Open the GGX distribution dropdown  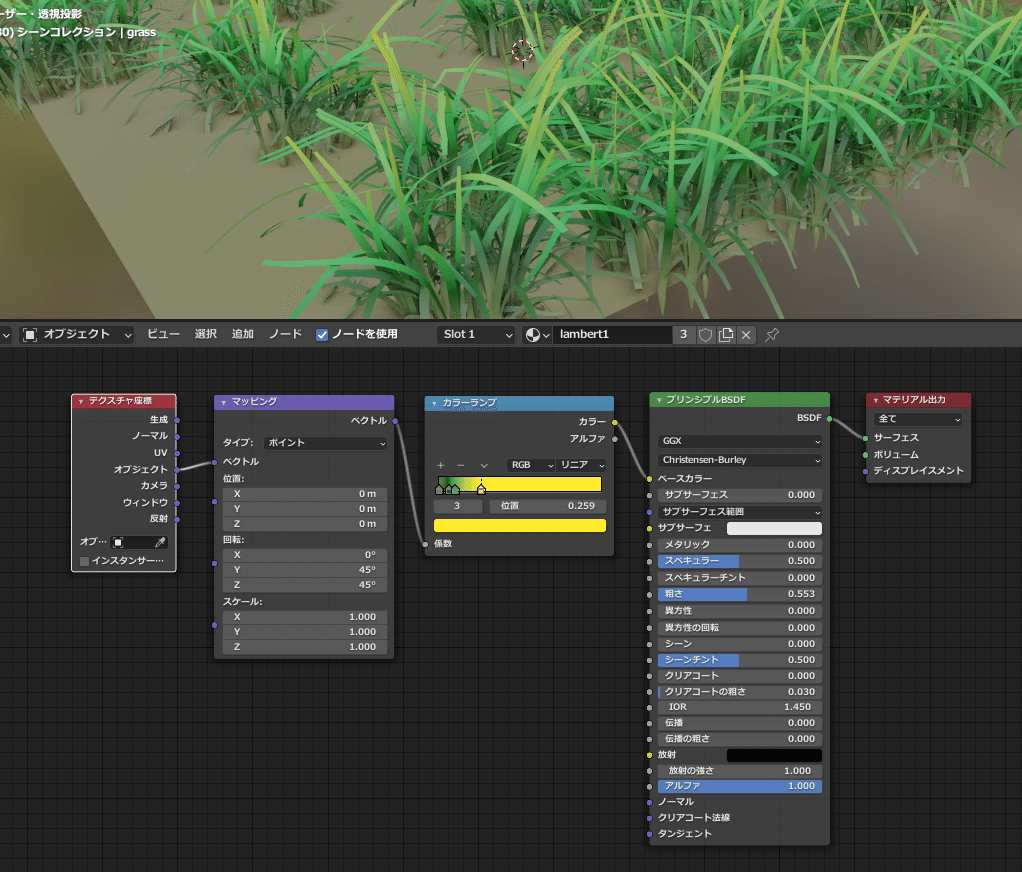(x=738, y=441)
